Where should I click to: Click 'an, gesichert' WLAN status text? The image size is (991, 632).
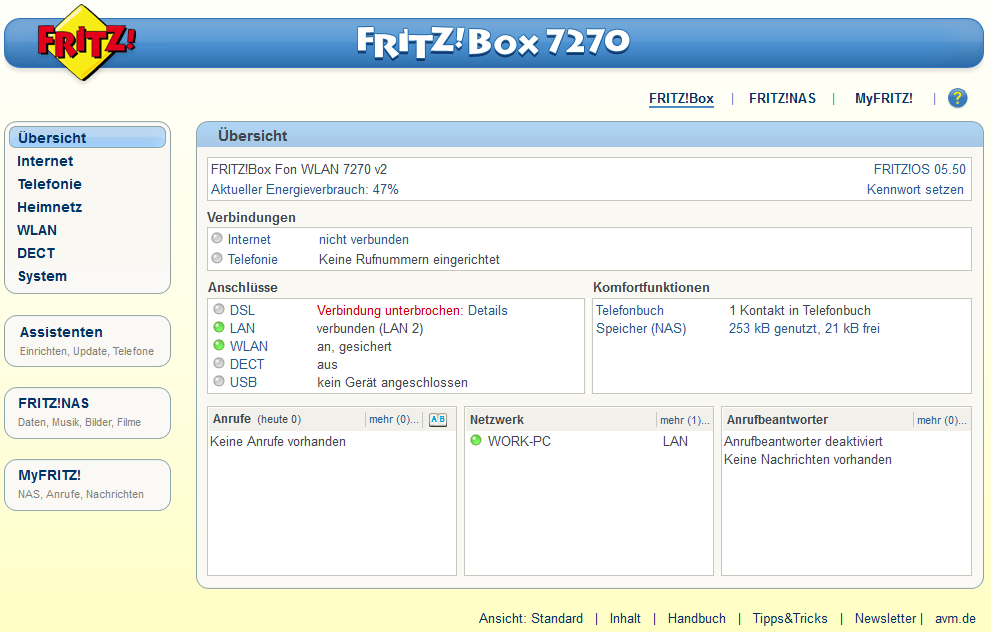[354, 346]
